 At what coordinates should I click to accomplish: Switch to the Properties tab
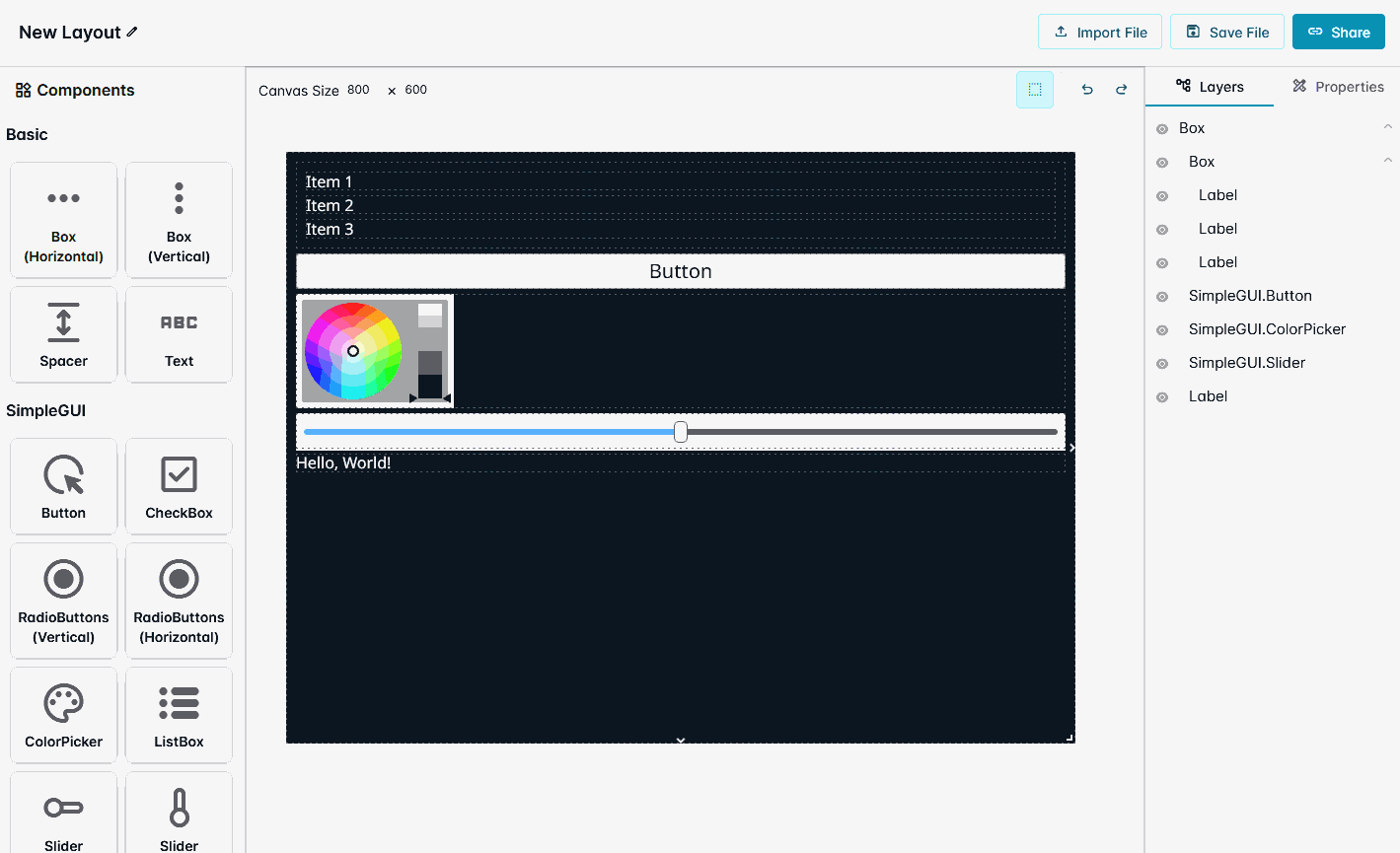click(1338, 87)
